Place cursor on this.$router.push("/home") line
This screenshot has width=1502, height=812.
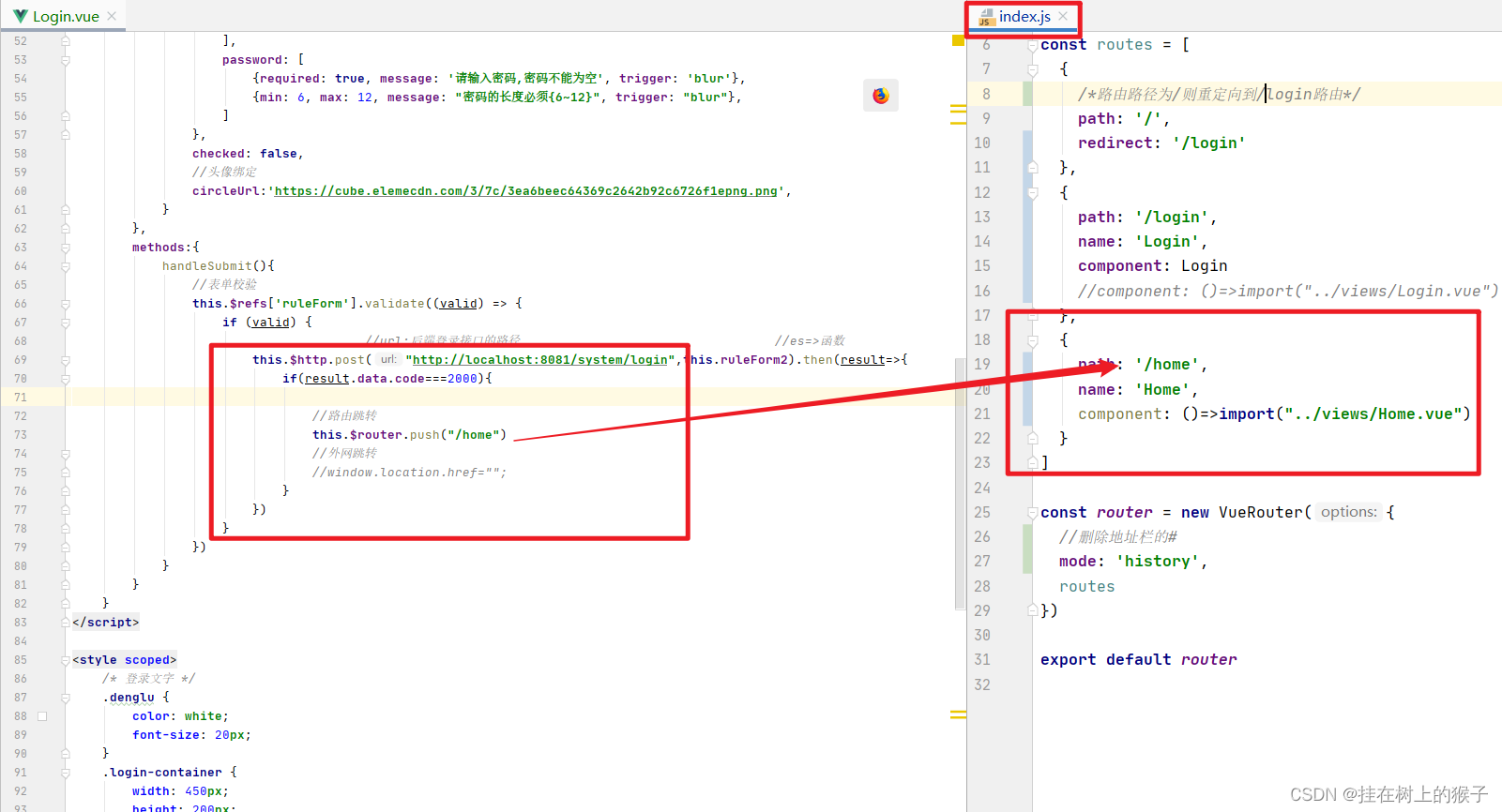[x=409, y=435]
